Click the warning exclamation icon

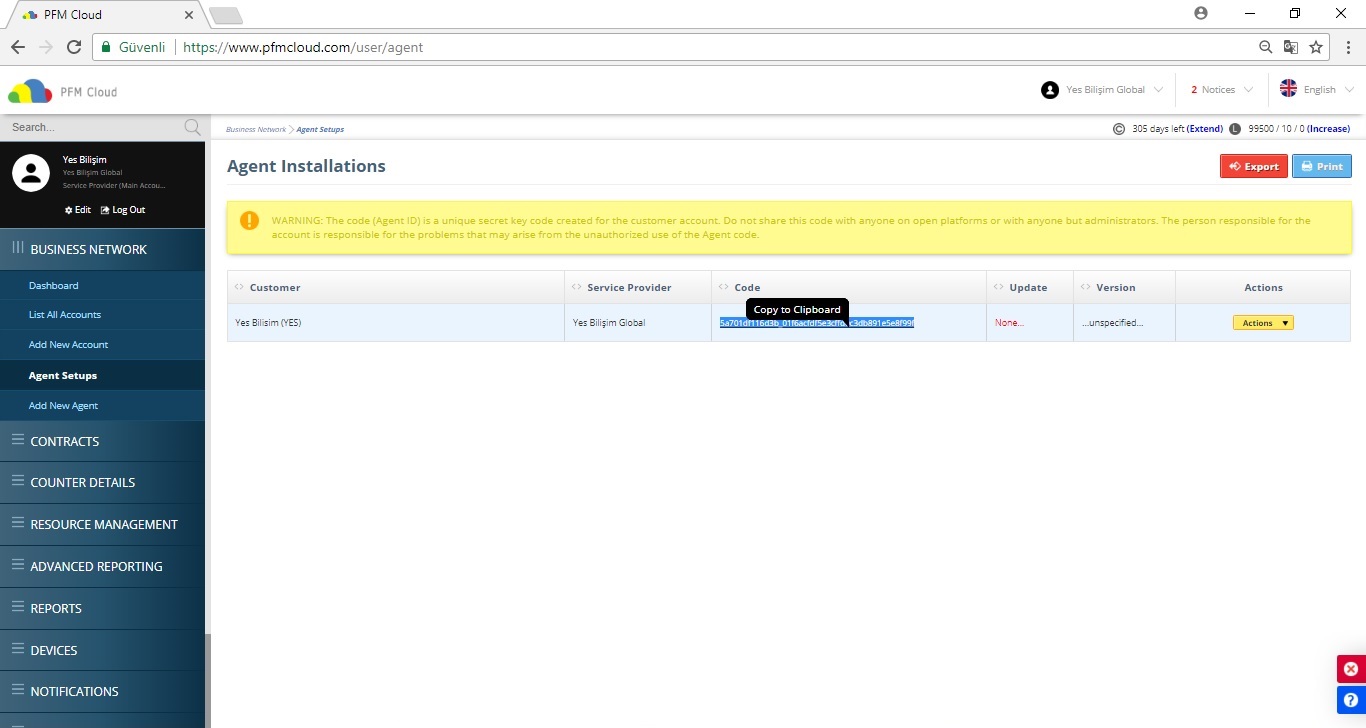point(250,220)
